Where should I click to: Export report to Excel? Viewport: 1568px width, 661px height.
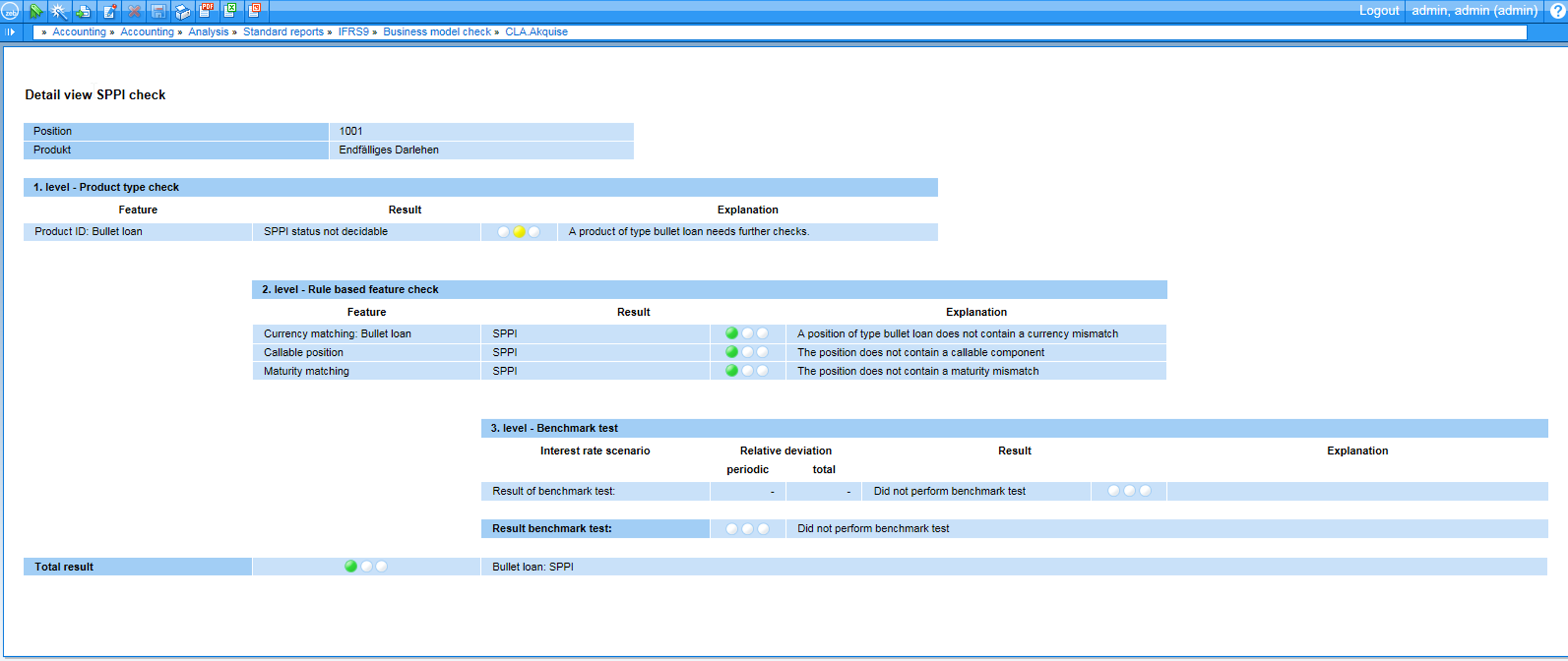pos(230,11)
